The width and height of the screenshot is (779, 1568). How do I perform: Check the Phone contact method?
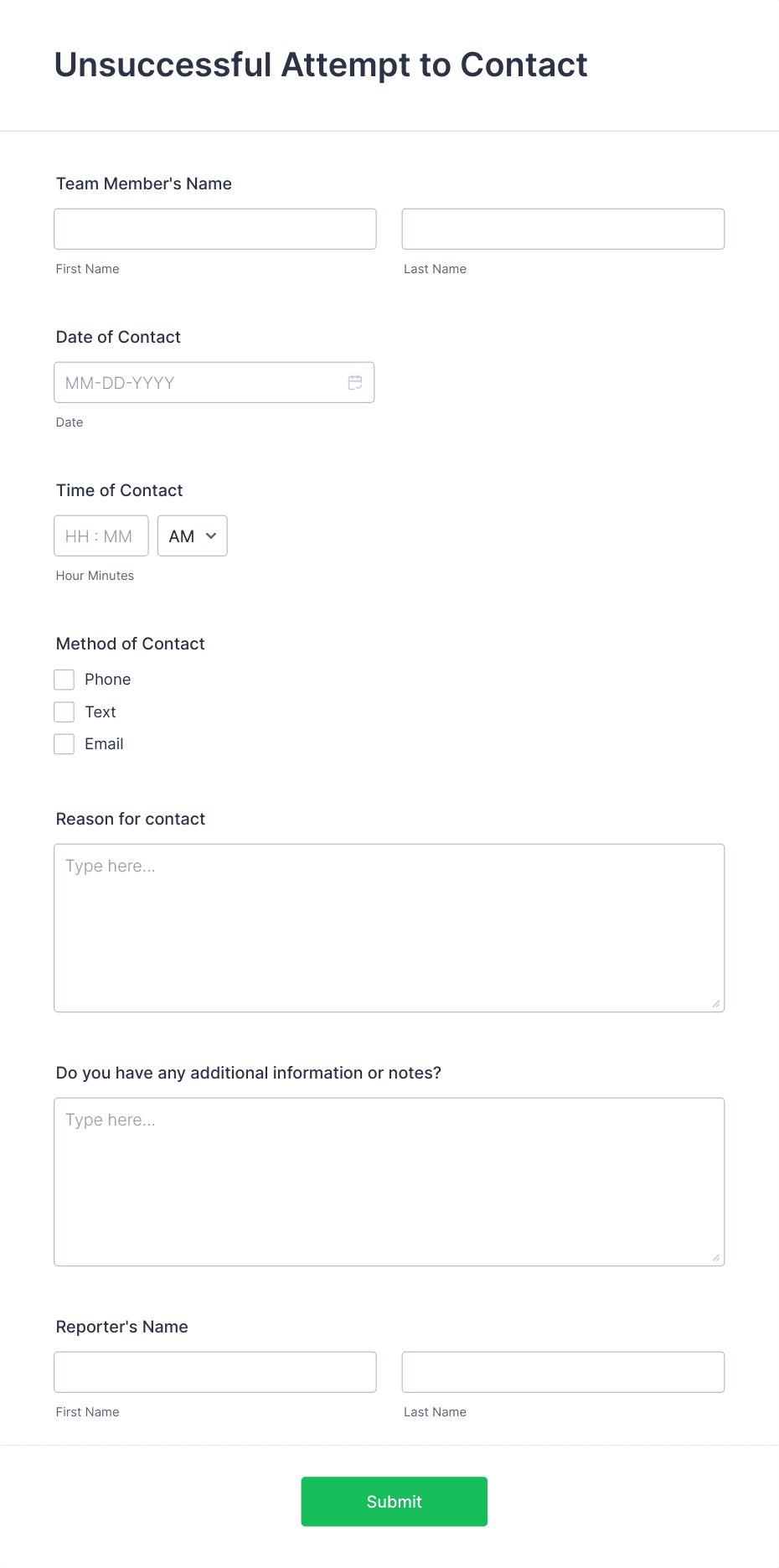(x=64, y=679)
